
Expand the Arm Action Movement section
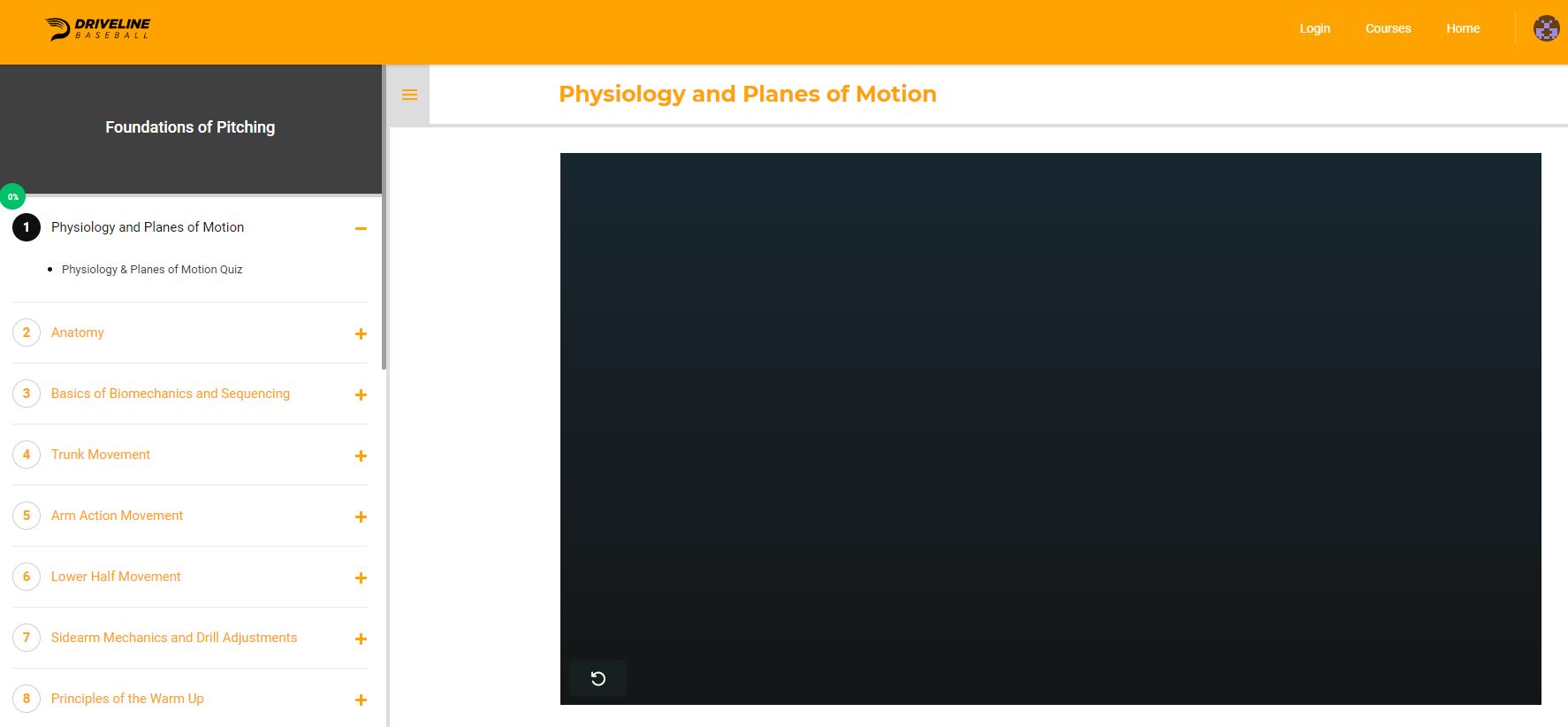(x=361, y=517)
